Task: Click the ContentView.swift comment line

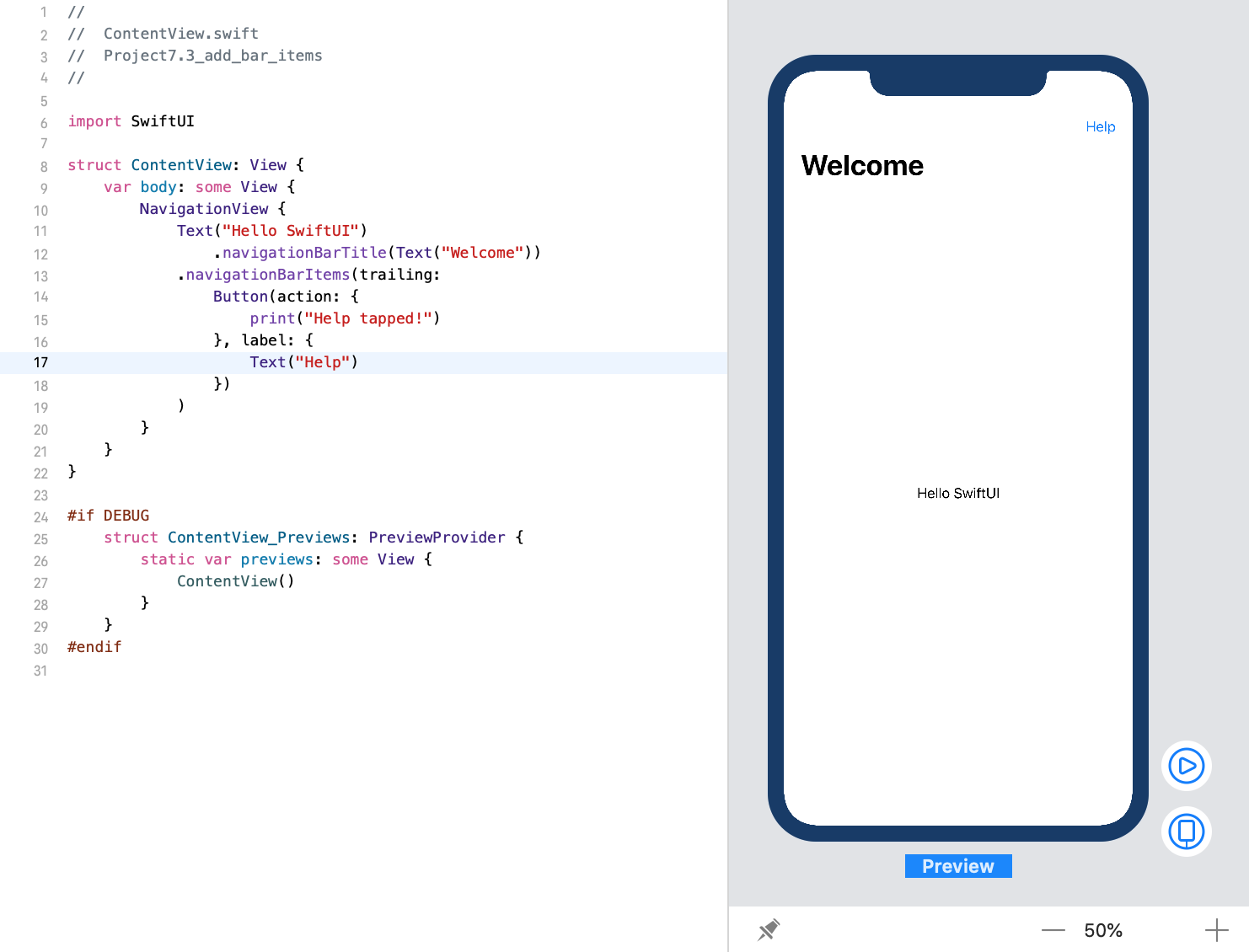Action: [x=163, y=34]
